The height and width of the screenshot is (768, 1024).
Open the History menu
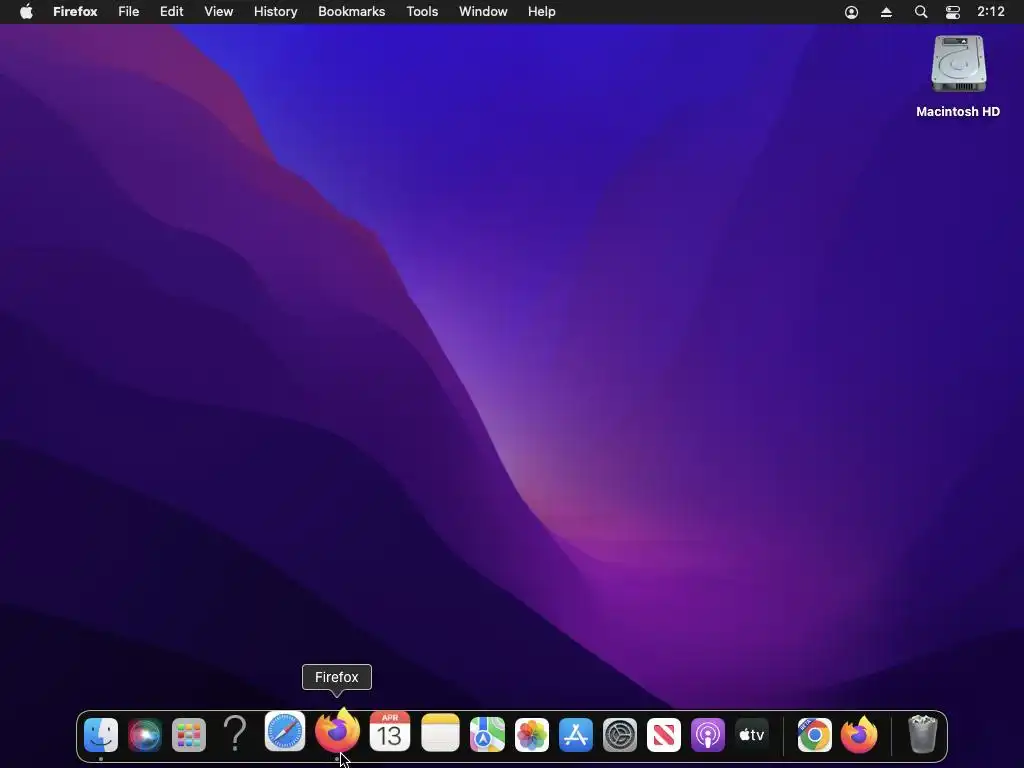point(276,12)
